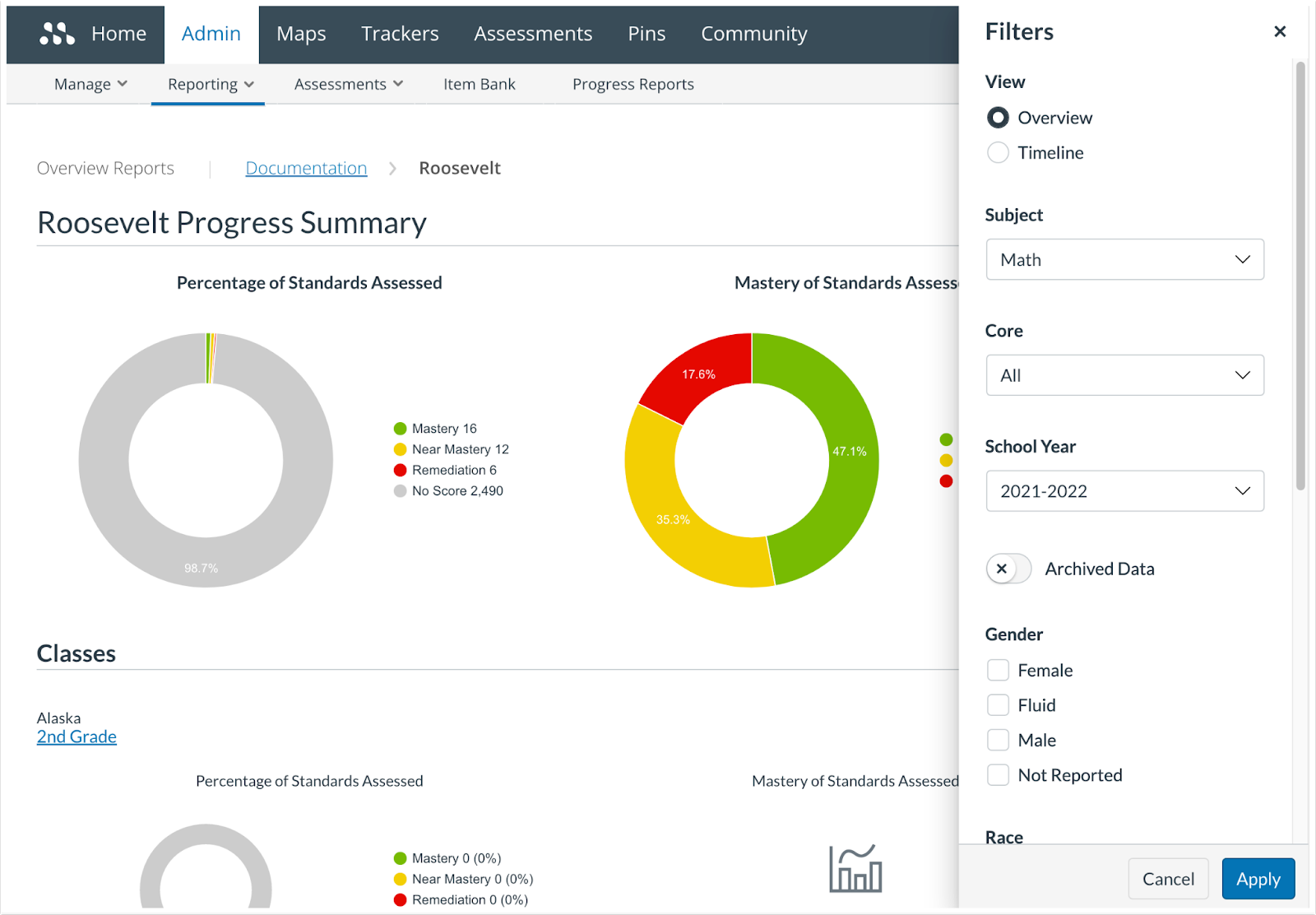Click the breadcrumb chevron after Documentation
This screenshot has width=1316, height=915.
[392, 169]
